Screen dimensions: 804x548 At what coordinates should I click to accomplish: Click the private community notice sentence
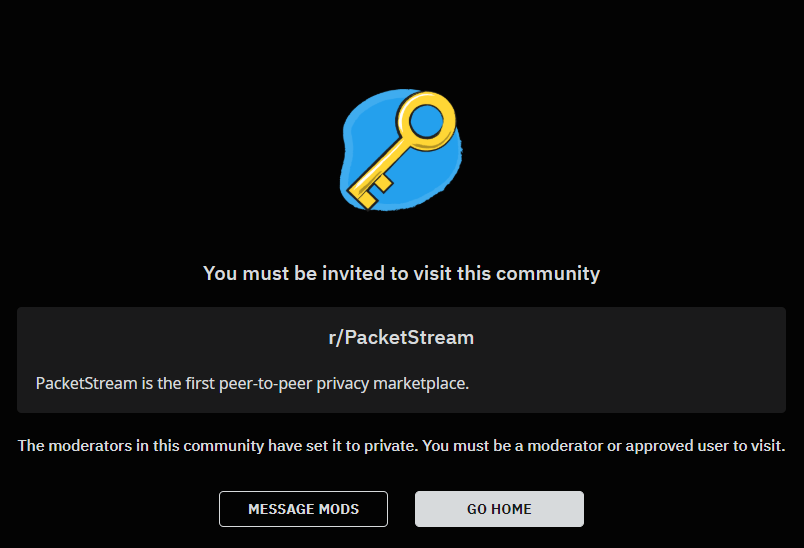click(401, 446)
